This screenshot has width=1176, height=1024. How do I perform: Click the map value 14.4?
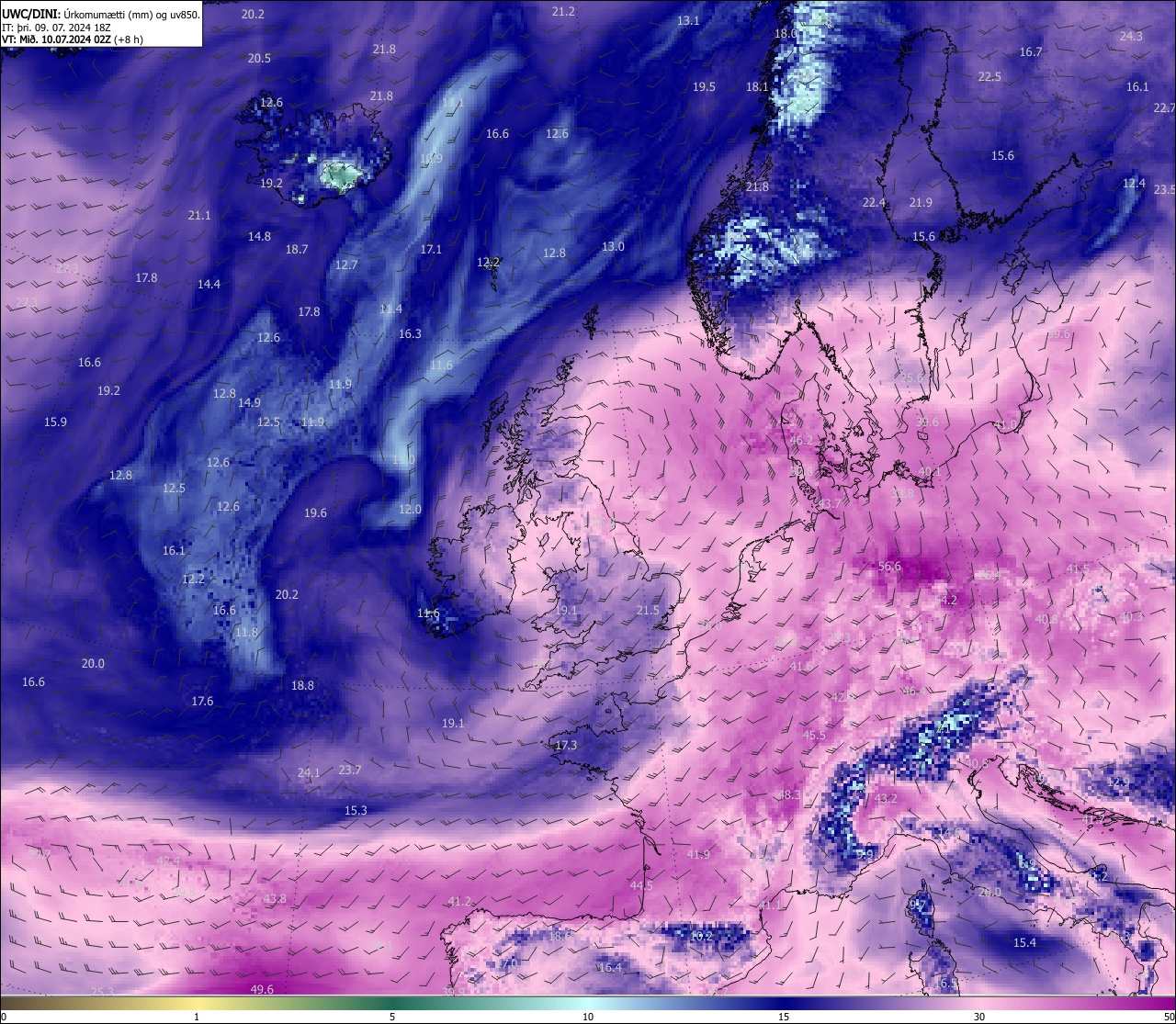209,284
